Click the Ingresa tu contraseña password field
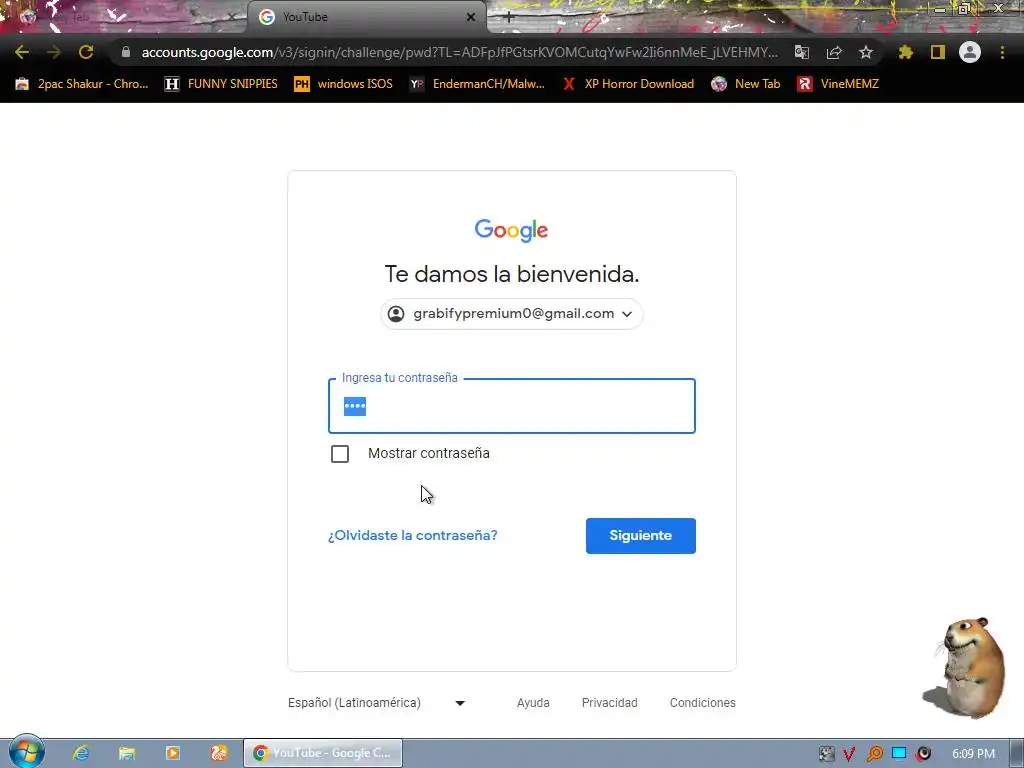The image size is (1024, 768). 512,406
